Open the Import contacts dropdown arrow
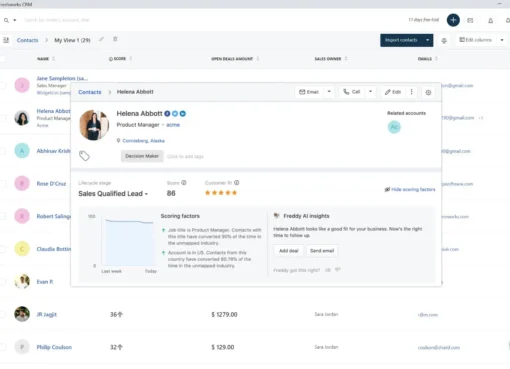Viewport: 510px width, 369px height. [427, 40]
